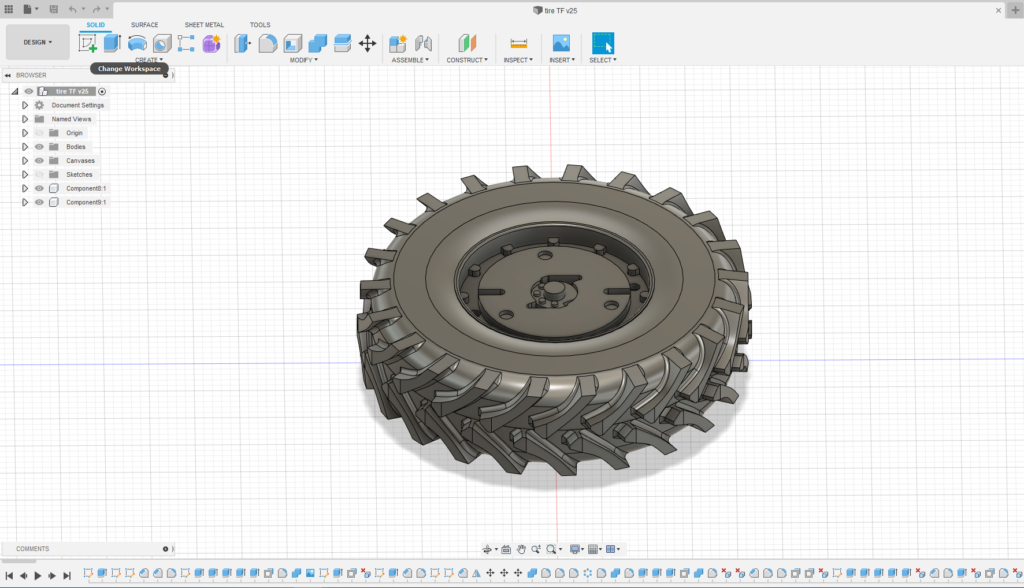Switch to the TOOLS tab
Screen dimensions: 1024x588
[x=260, y=25]
